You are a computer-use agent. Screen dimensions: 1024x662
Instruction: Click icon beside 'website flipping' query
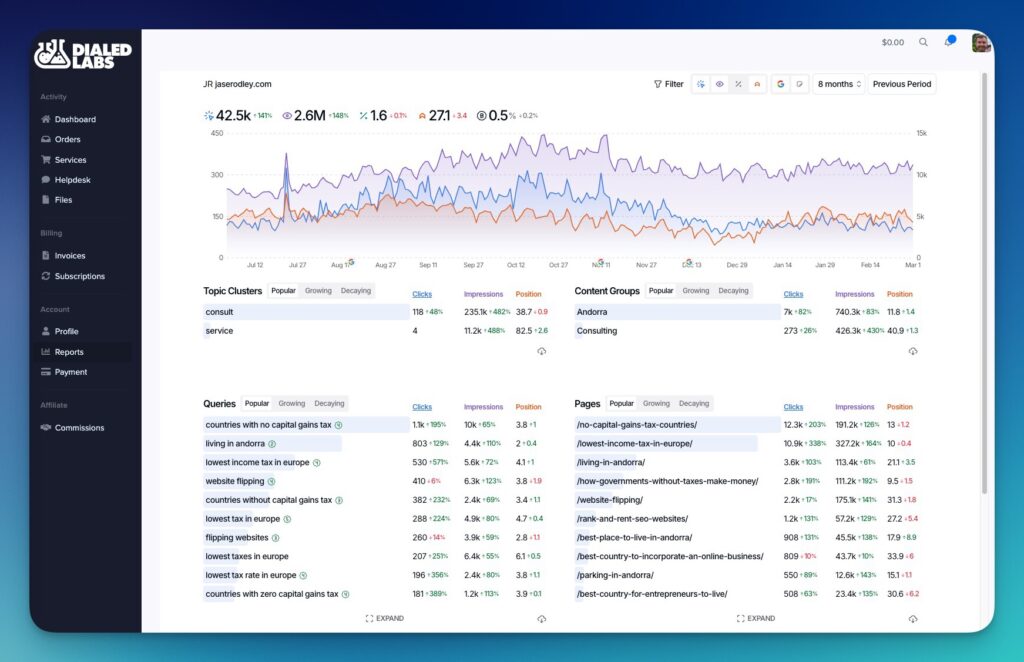point(271,482)
